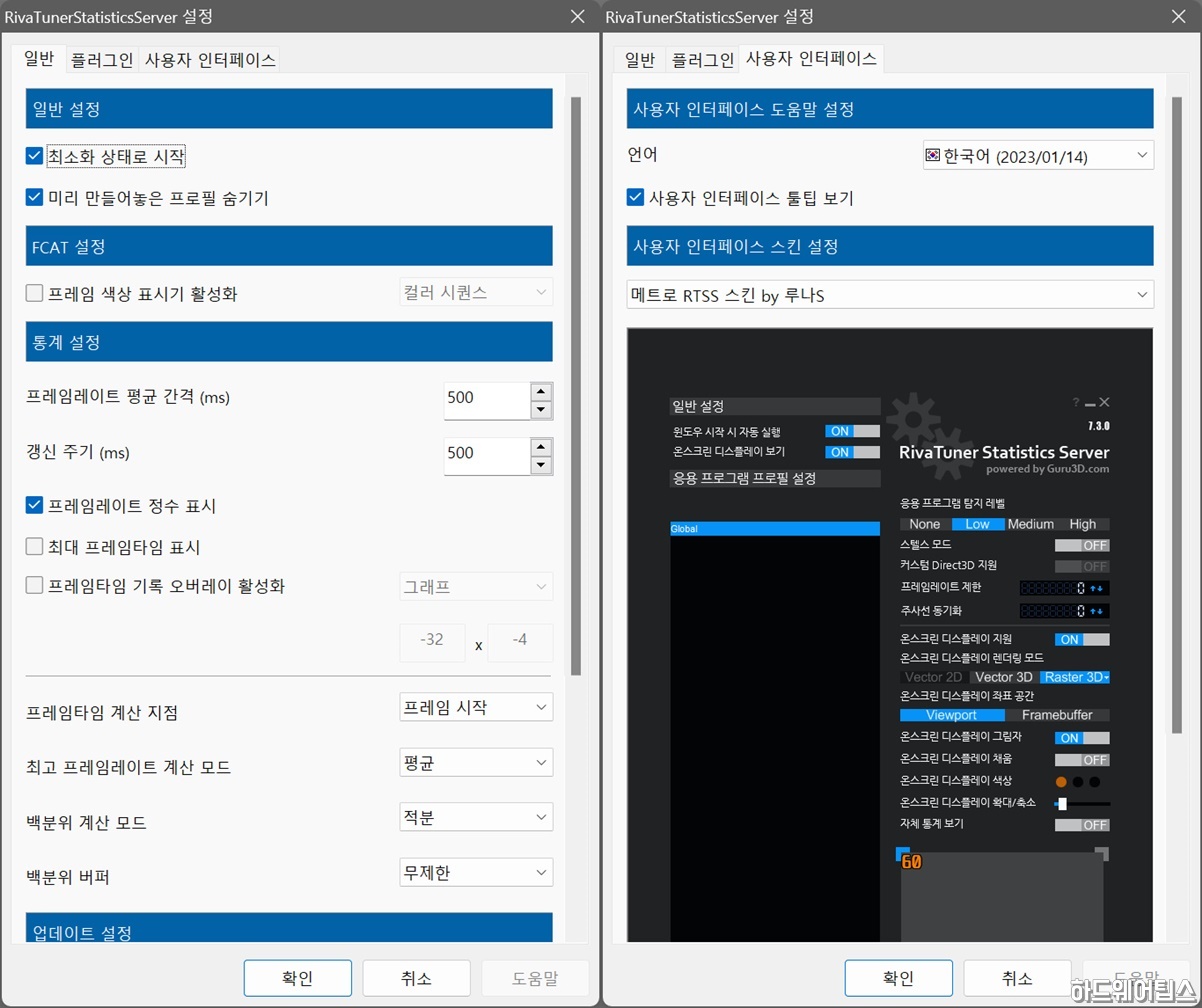The height and width of the screenshot is (1008, 1202).
Task: Open the 언어 dropdown showing 한국어
Action: pyautogui.click(x=1038, y=155)
